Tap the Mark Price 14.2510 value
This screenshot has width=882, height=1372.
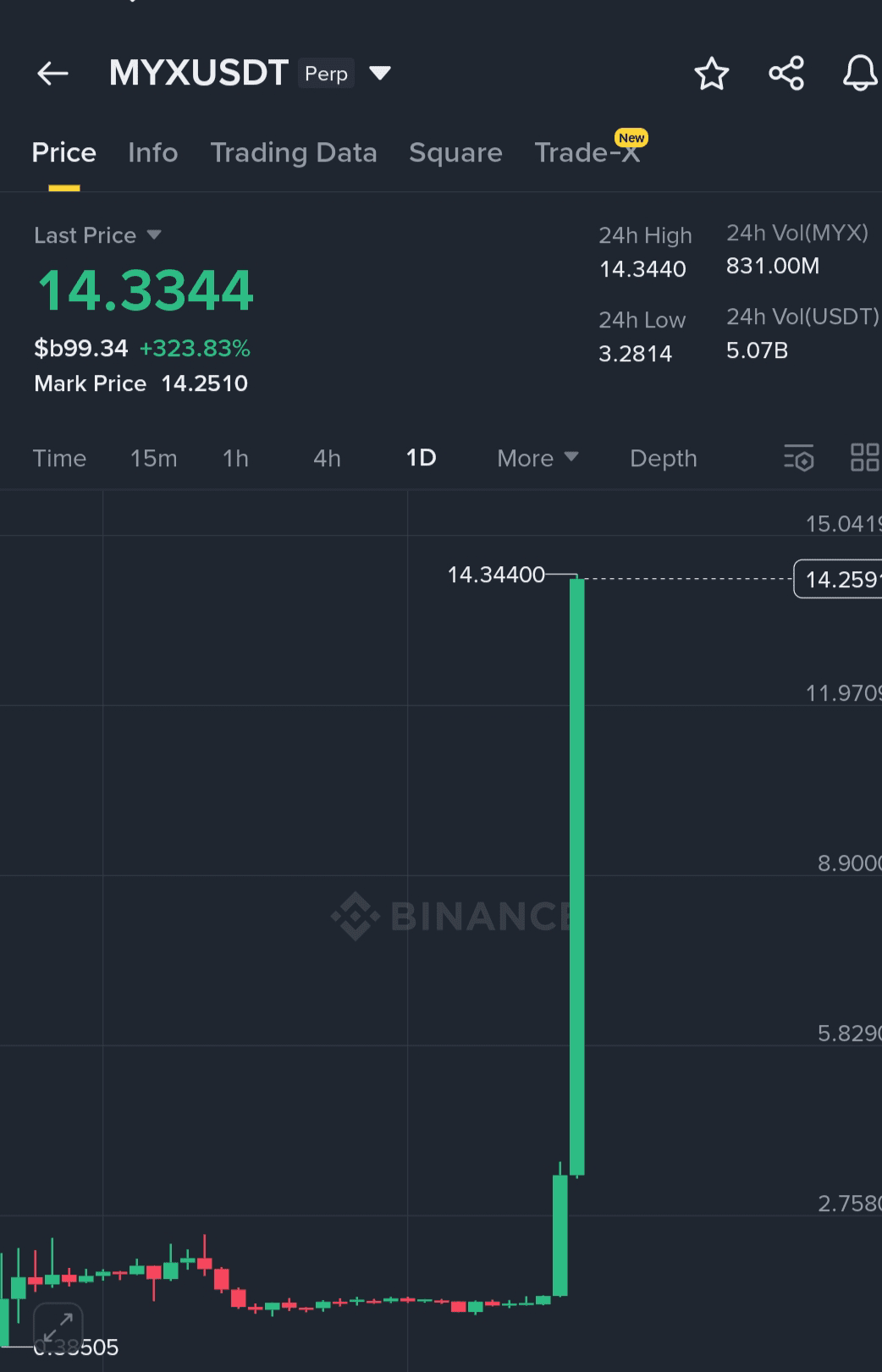click(x=204, y=383)
